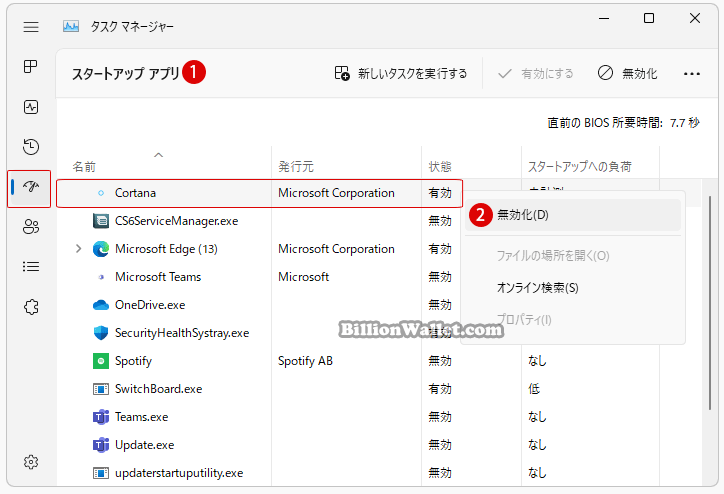724x494 pixels.
Task: Minimize the Task Manager window
Action: pos(604,18)
